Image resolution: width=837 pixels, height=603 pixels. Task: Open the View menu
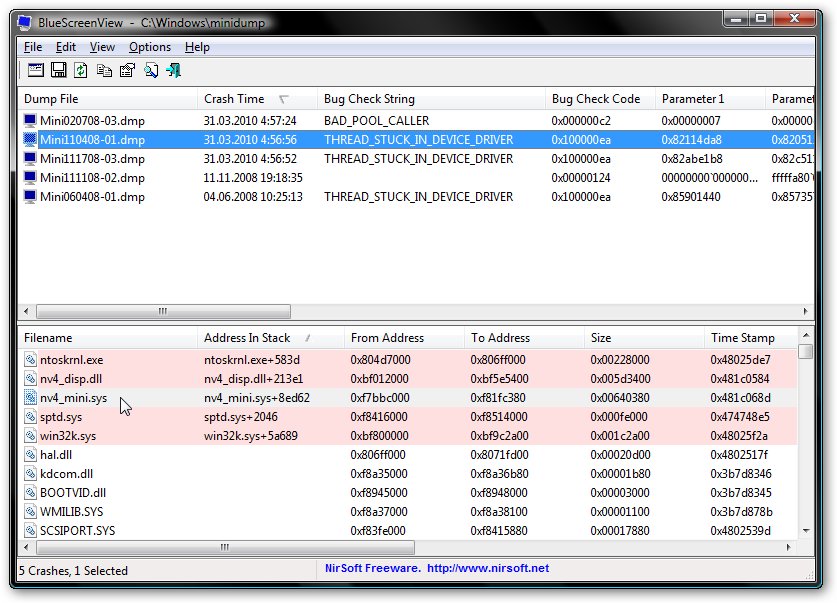102,47
